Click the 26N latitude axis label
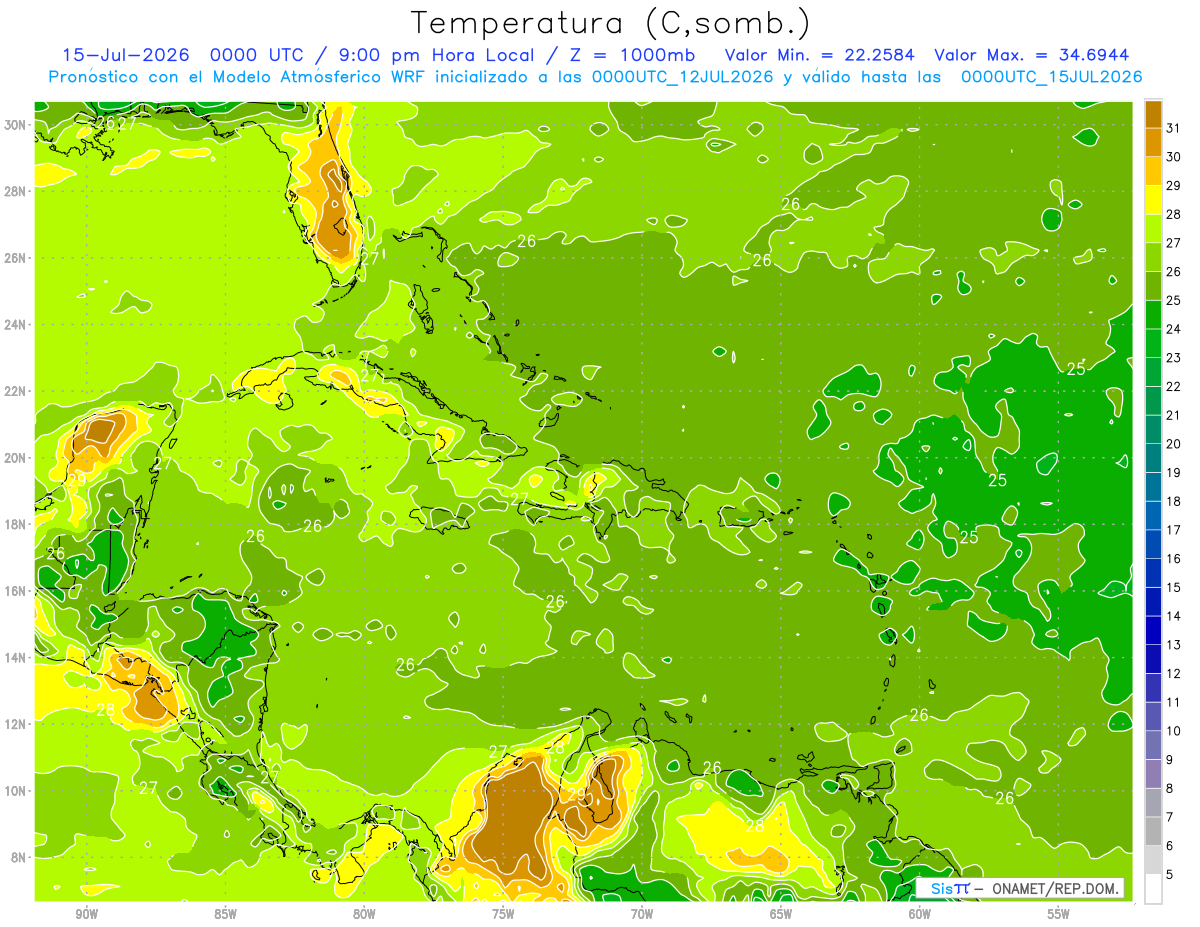 pos(16,257)
